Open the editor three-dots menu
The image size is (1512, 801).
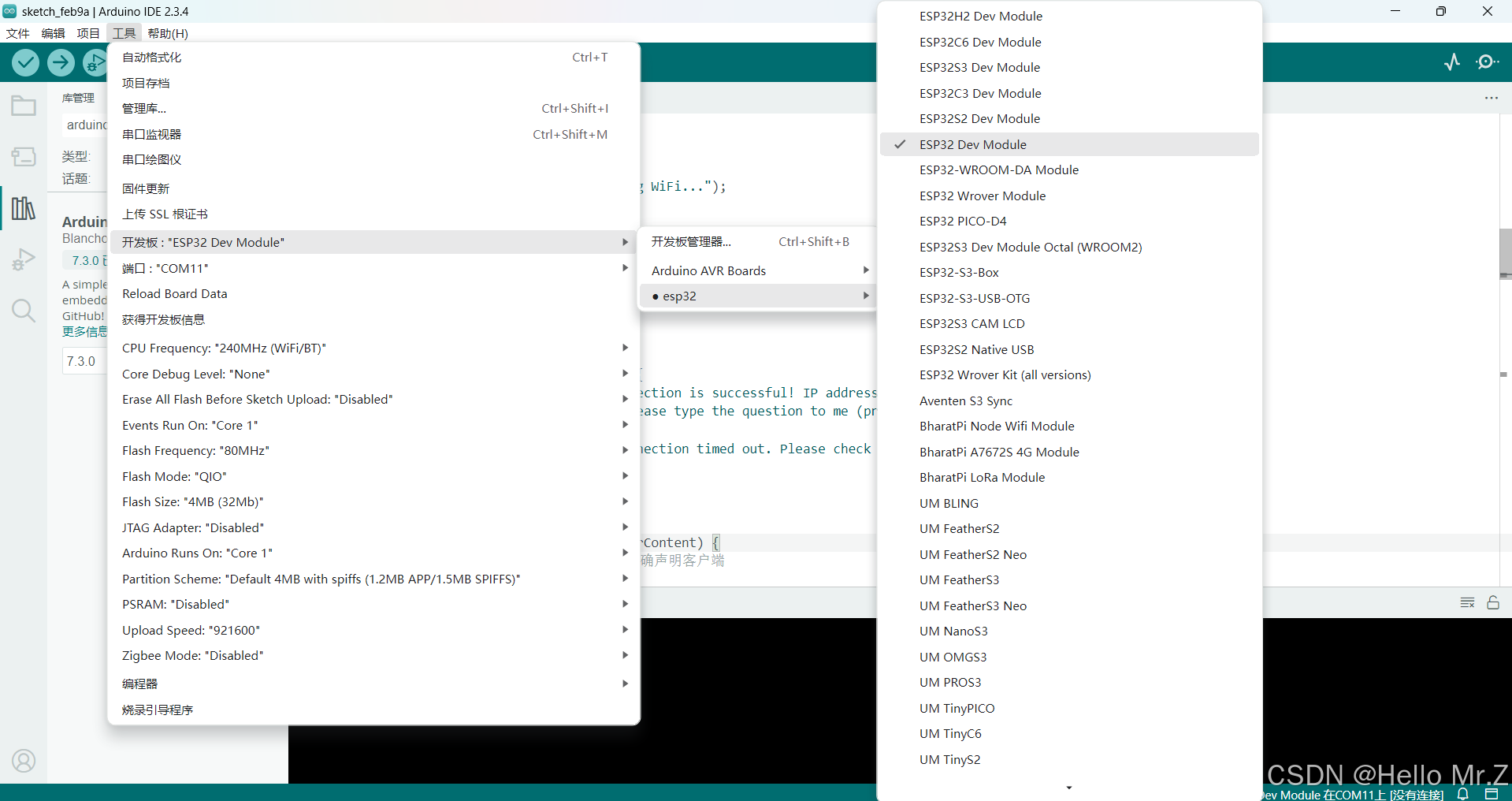1492,98
